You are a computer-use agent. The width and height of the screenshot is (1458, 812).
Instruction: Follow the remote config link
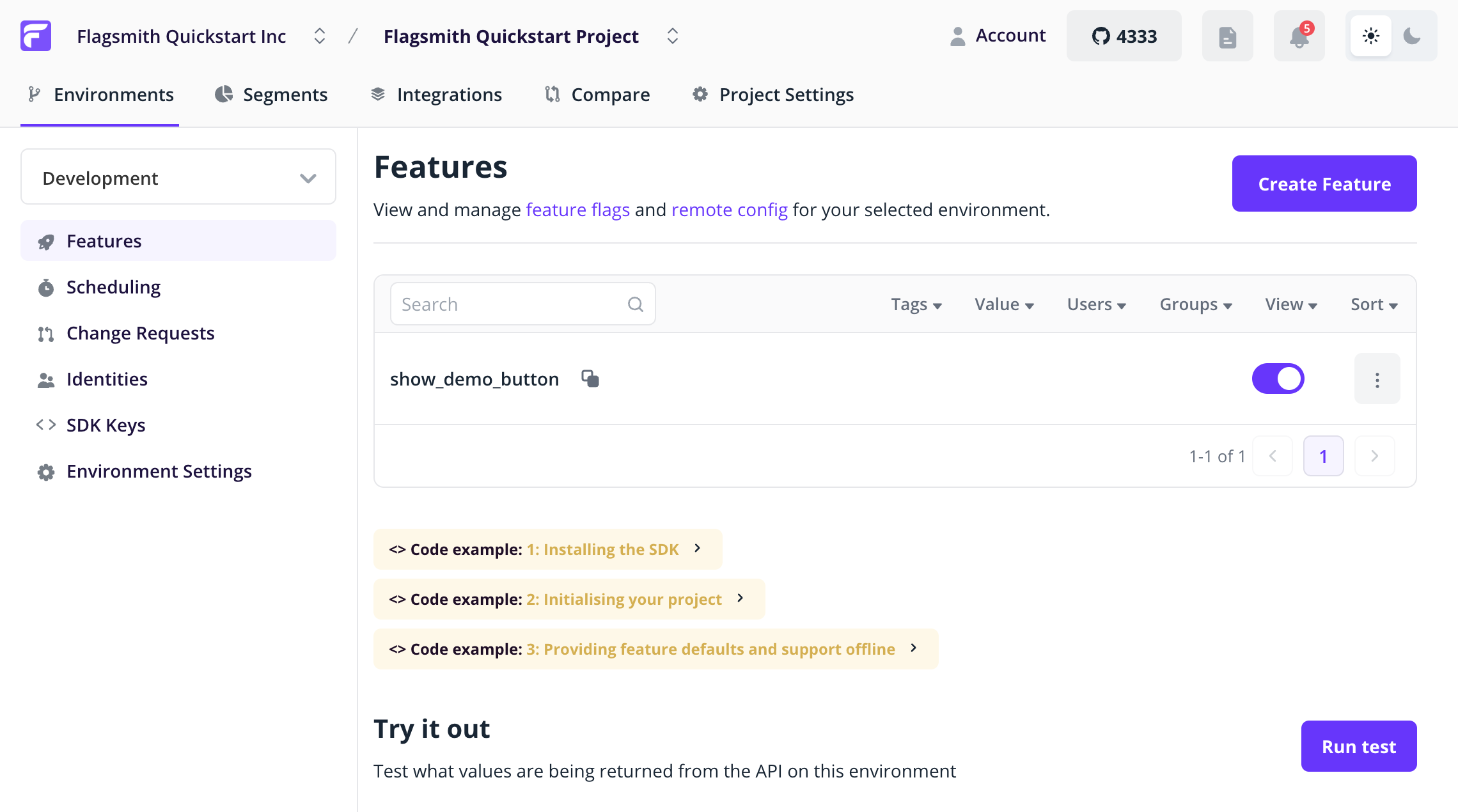click(729, 210)
